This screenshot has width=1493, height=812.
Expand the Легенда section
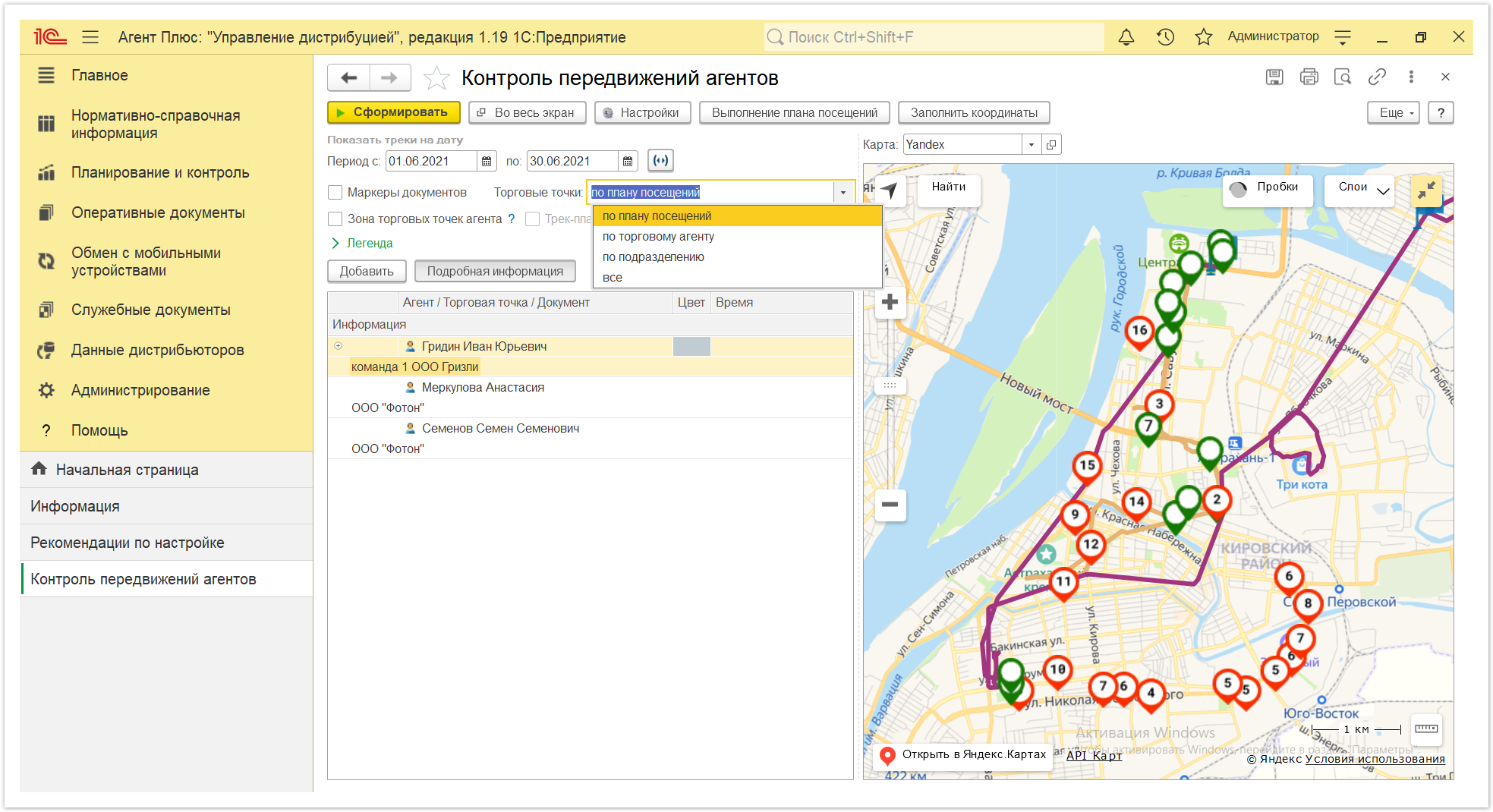(362, 243)
